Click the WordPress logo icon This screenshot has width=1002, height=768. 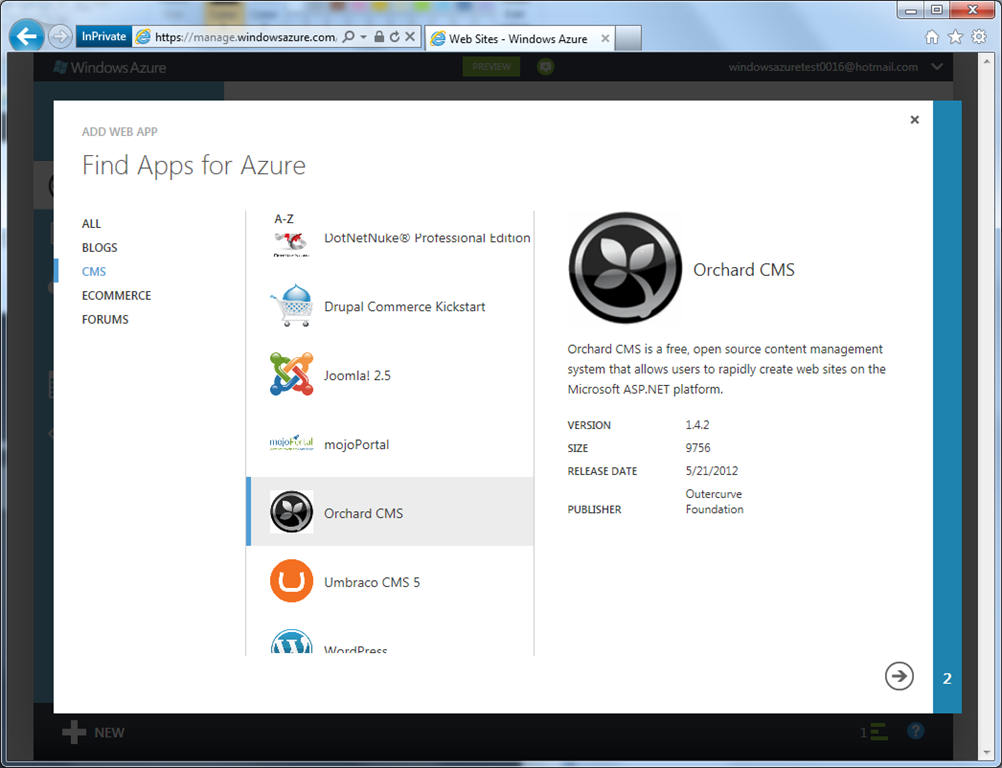tap(291, 642)
